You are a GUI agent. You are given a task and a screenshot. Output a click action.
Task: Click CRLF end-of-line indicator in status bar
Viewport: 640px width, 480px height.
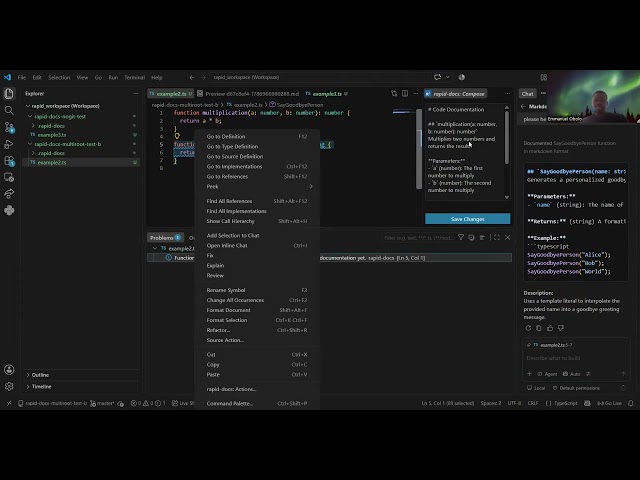pyautogui.click(x=533, y=403)
